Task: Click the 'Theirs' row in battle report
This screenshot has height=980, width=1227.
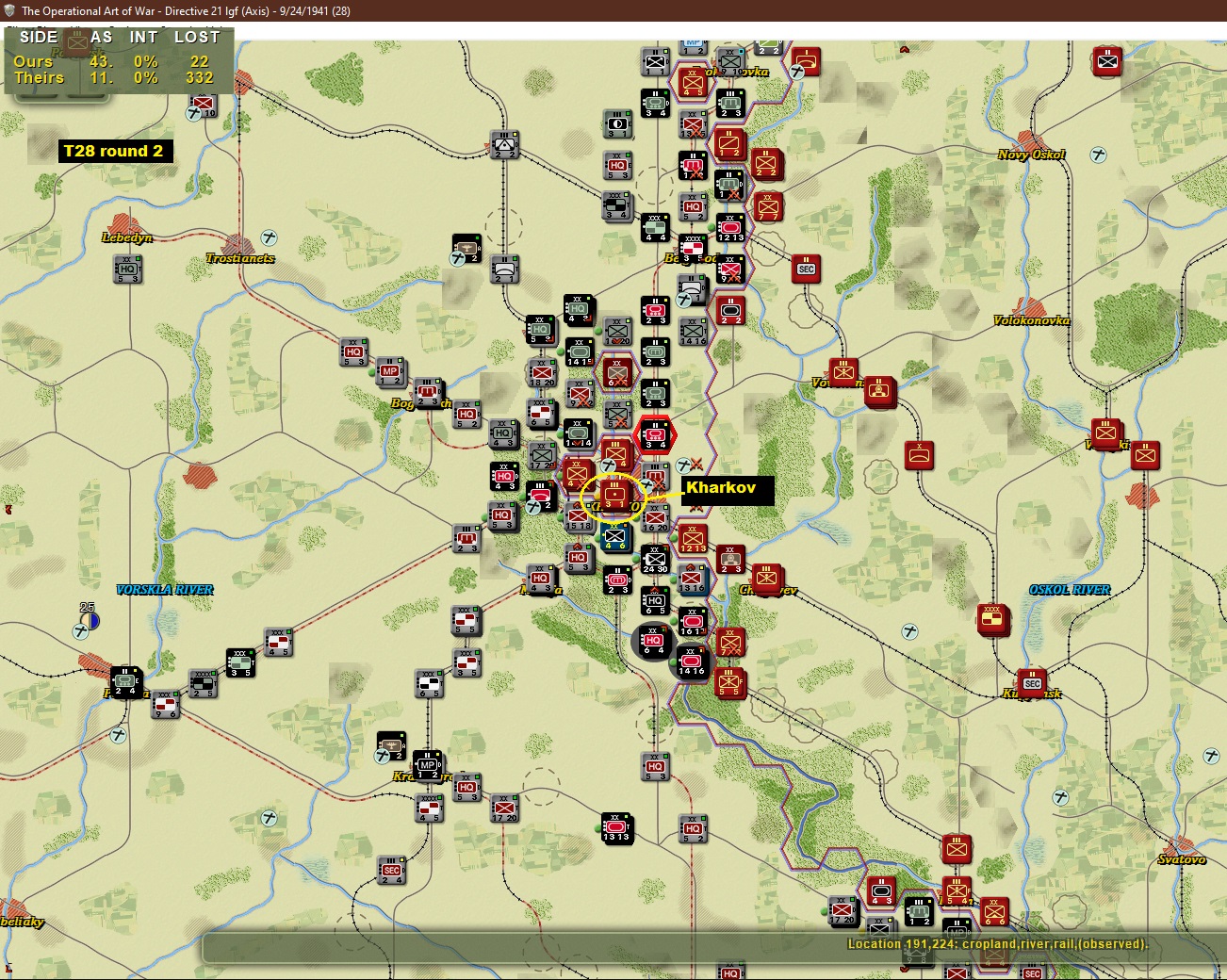Action: pyautogui.click(x=115, y=78)
